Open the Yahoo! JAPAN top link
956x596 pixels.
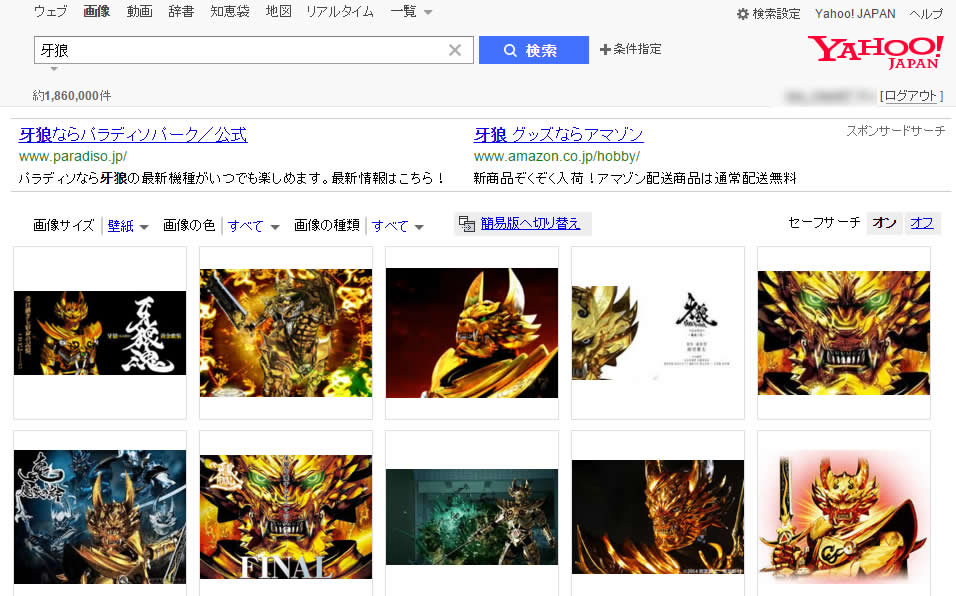855,13
